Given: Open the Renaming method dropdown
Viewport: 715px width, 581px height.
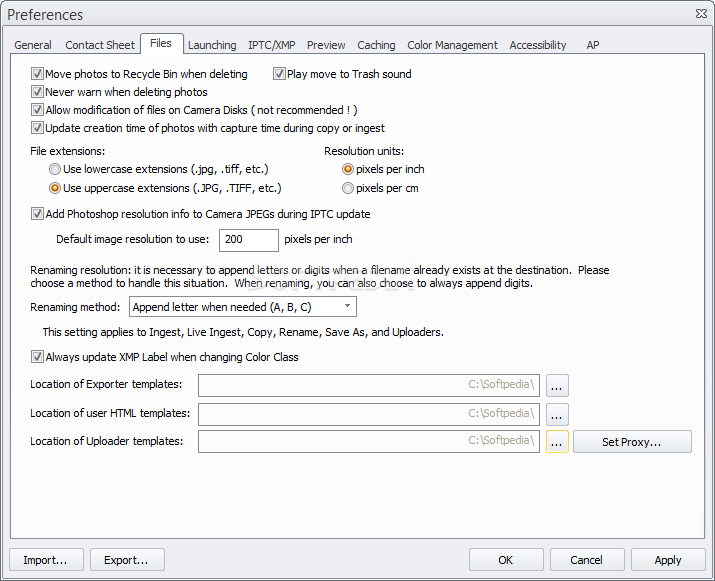Looking at the screenshot, I should (243, 307).
